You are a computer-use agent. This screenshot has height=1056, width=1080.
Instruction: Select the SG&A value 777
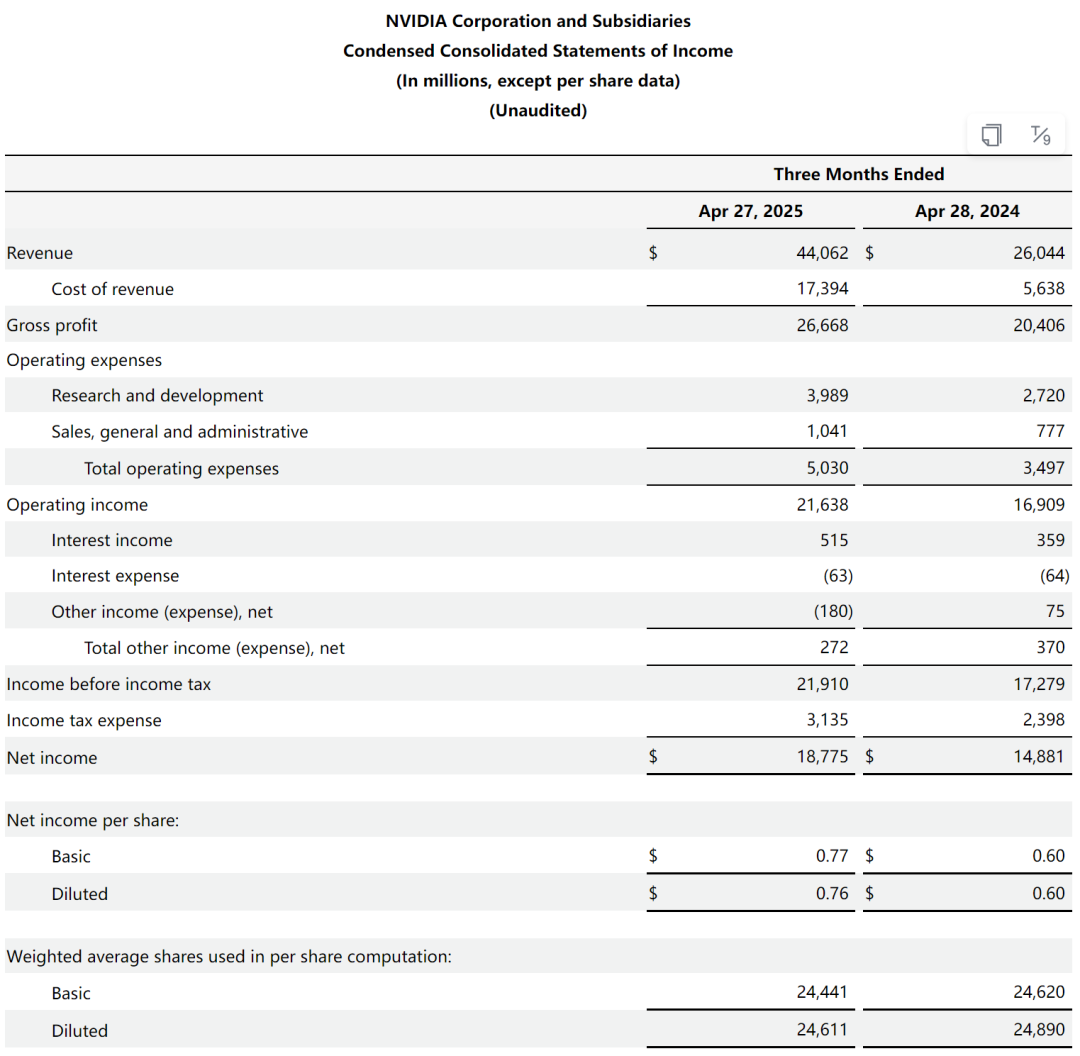[1050, 431]
